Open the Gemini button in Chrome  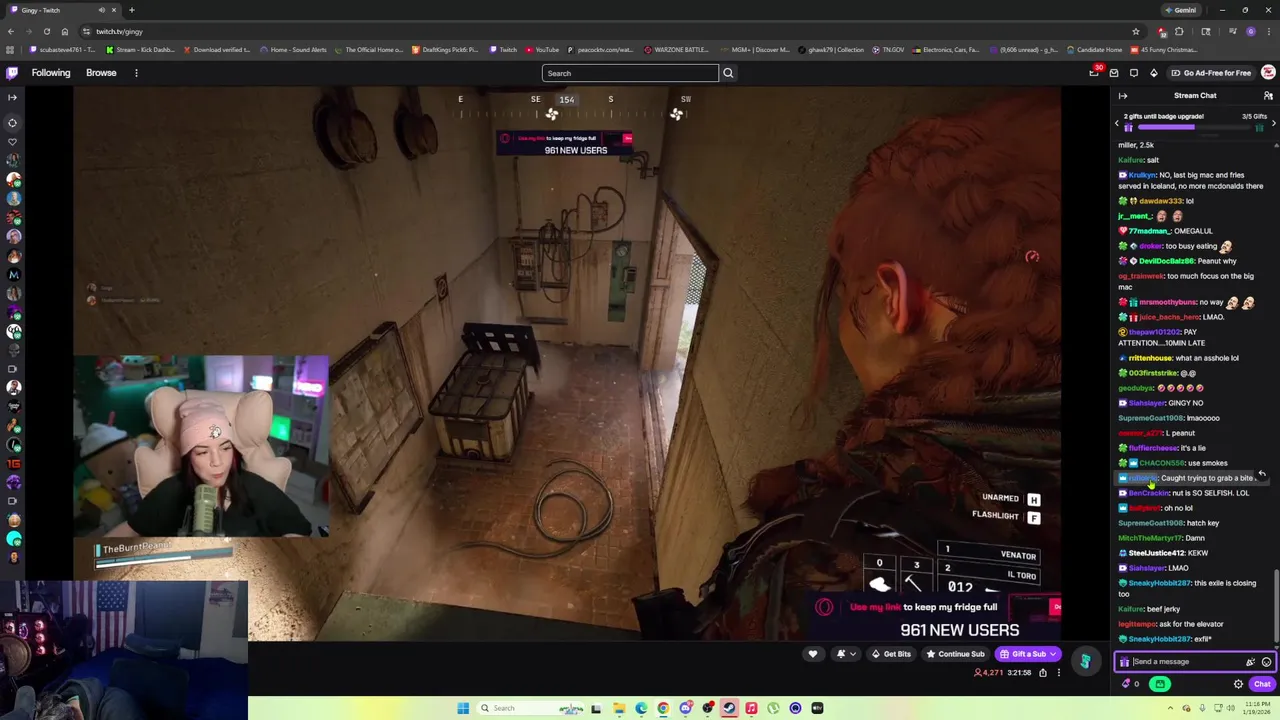click(1181, 10)
